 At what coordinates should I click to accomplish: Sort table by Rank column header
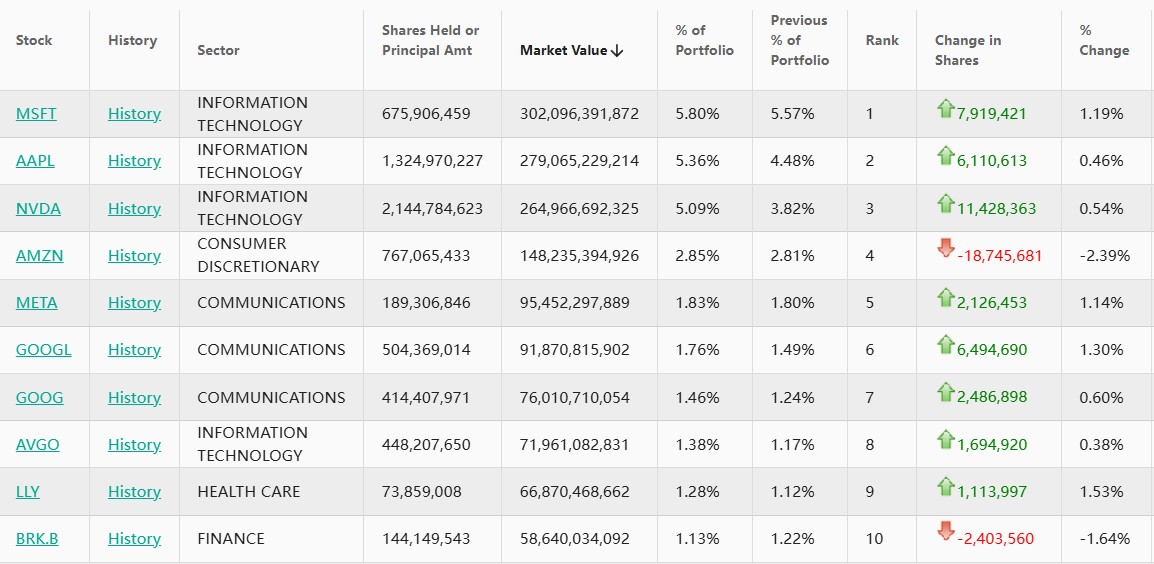[882, 40]
